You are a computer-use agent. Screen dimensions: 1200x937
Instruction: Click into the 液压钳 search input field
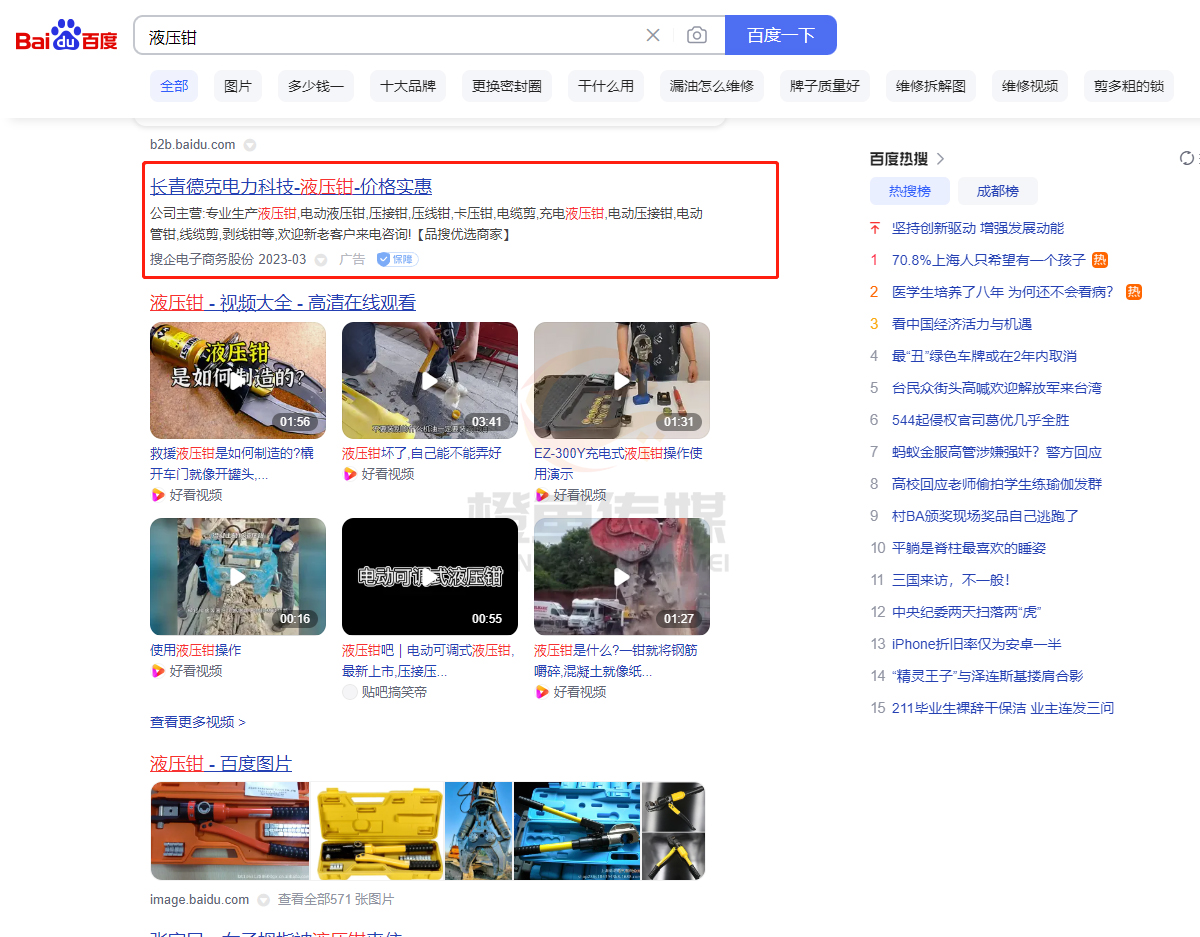(x=390, y=36)
